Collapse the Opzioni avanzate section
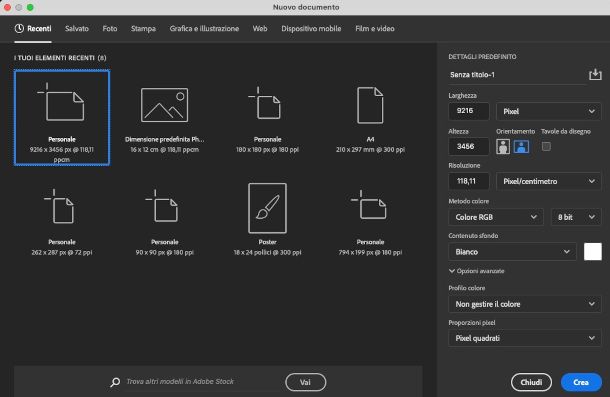Image resolution: width=610 pixels, height=397 pixels. pos(477,271)
